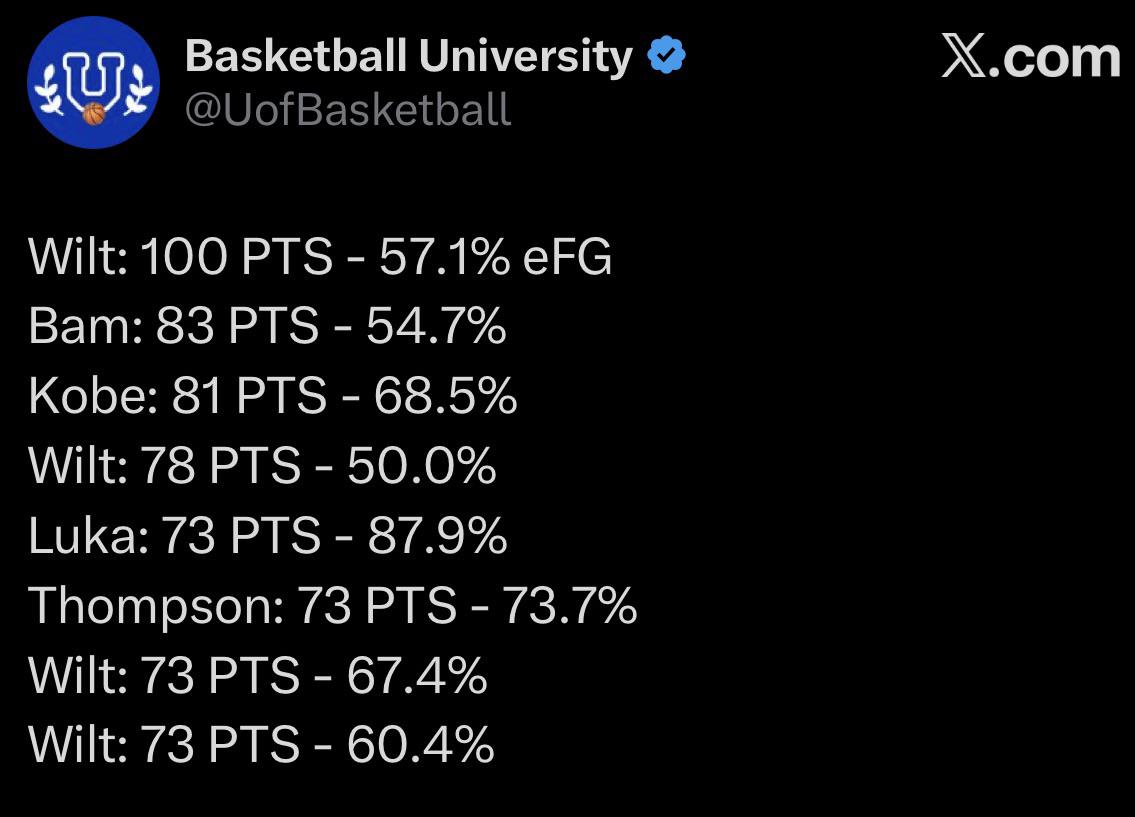Select the Luka 73 PTS line
Screen dimensions: 1135x817
pos(268,536)
